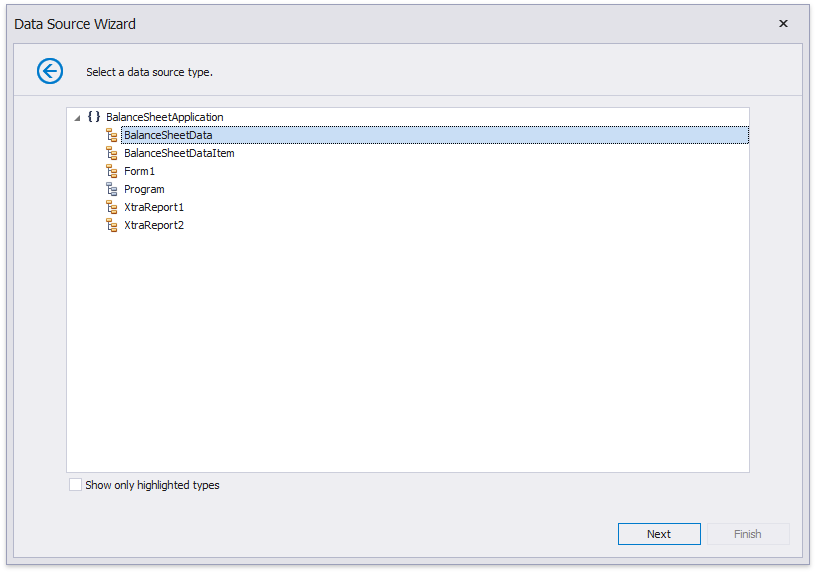Click the BalanceSheetApplication namespace braces icon
The width and height of the screenshot is (816, 573).
pyautogui.click(x=94, y=117)
